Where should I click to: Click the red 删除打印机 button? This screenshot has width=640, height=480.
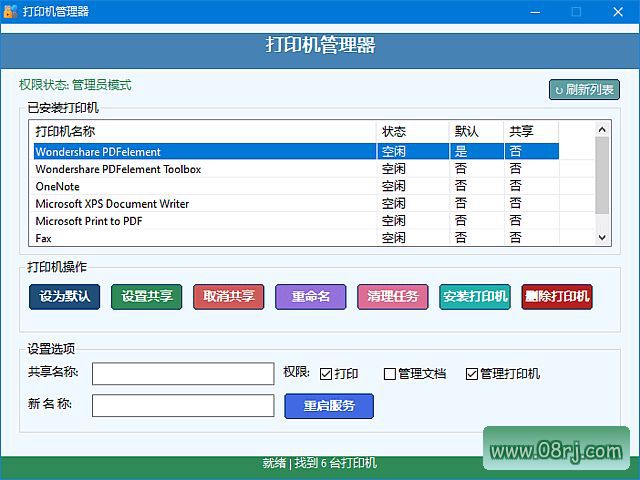point(557,296)
